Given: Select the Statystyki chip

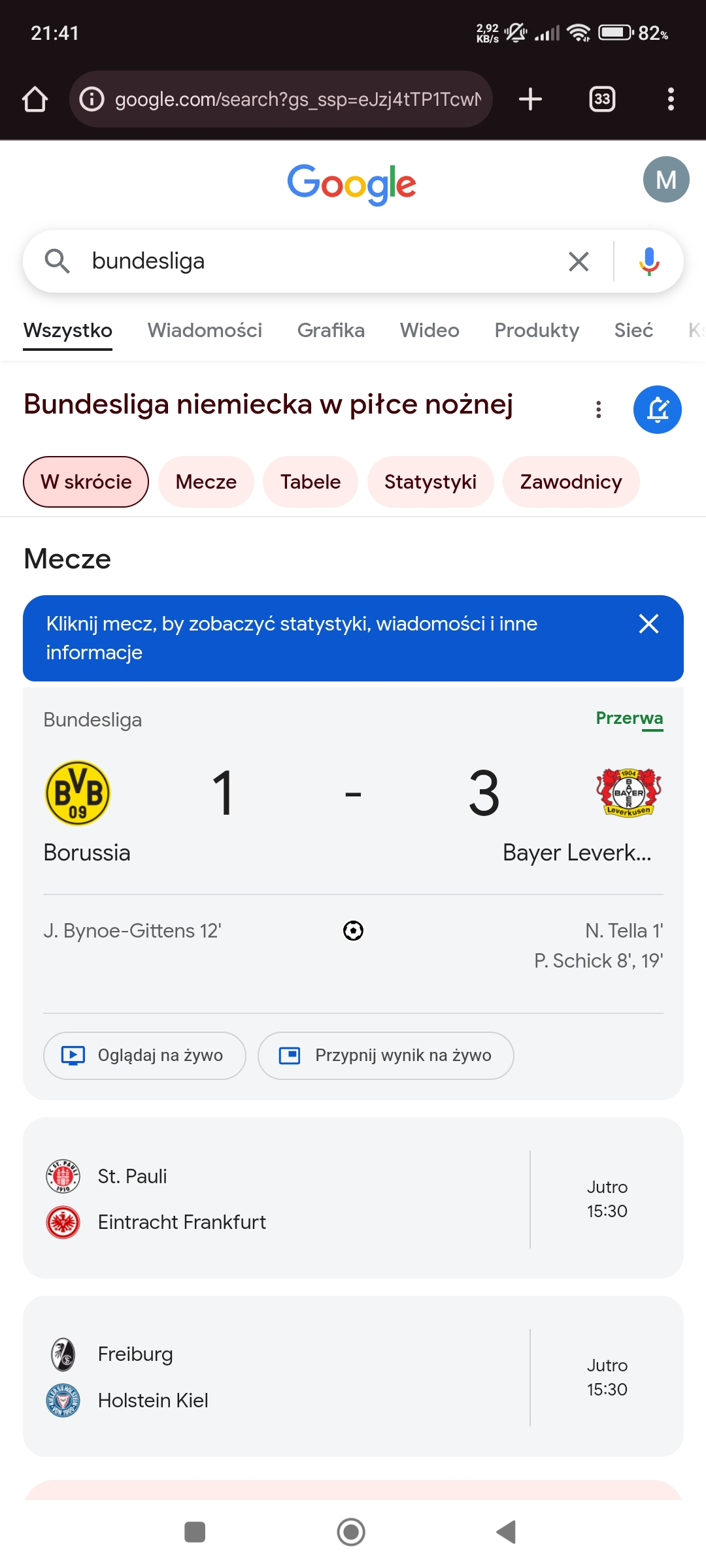Looking at the screenshot, I should pyautogui.click(x=430, y=482).
